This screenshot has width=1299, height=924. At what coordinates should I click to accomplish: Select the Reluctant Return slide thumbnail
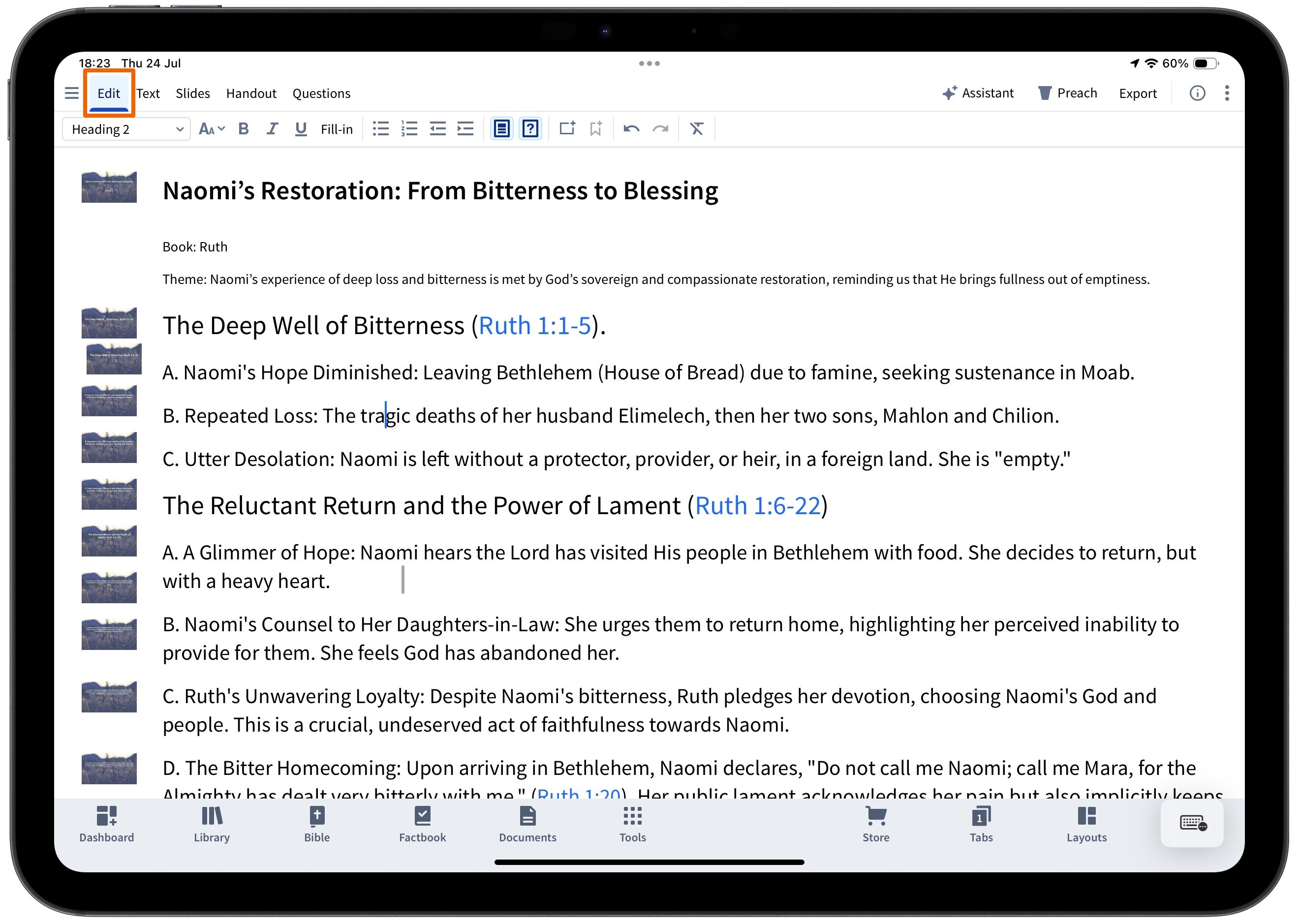click(x=109, y=541)
